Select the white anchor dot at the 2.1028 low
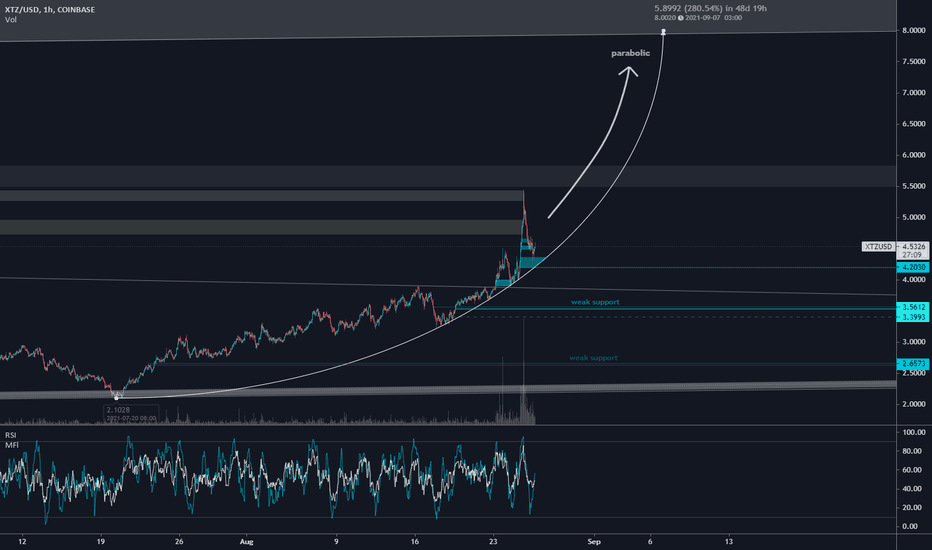 tap(116, 397)
